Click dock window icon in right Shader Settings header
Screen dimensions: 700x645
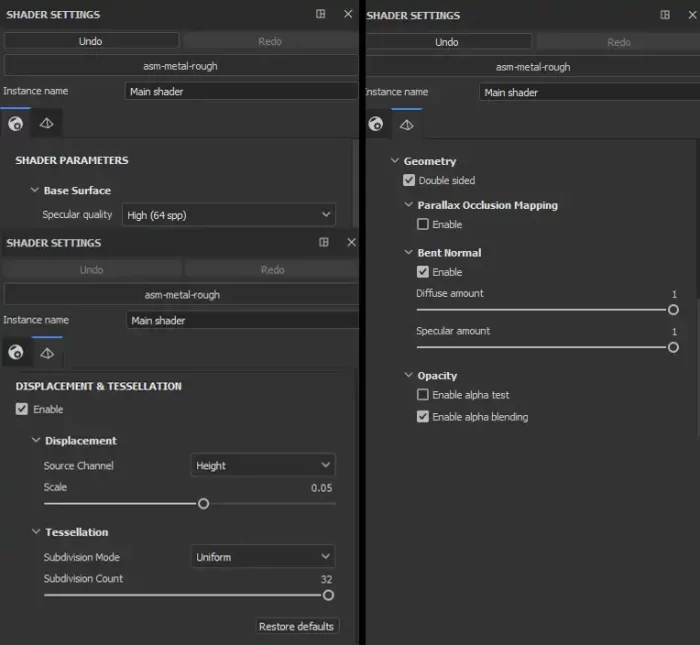665,15
